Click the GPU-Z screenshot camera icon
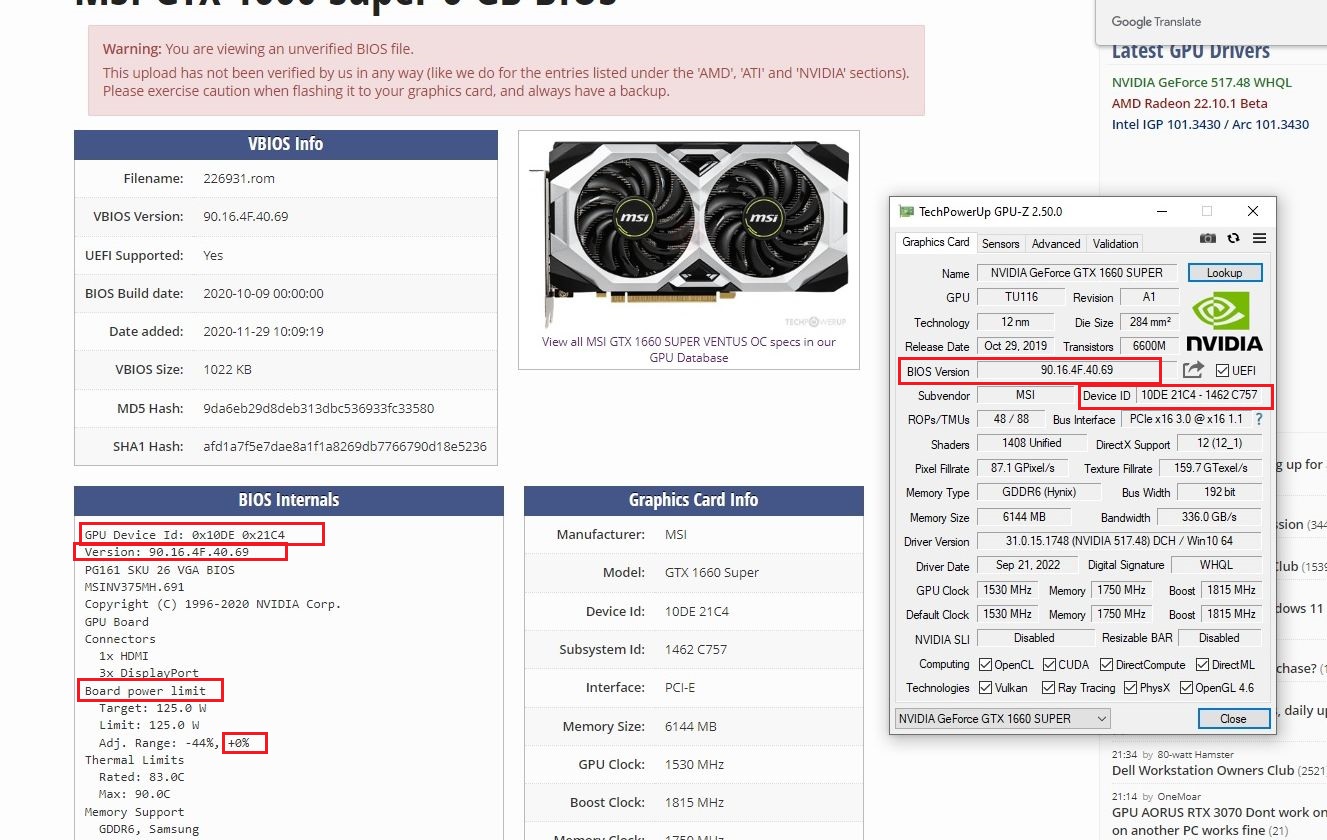Image resolution: width=1327 pixels, height=840 pixels. pos(1208,238)
